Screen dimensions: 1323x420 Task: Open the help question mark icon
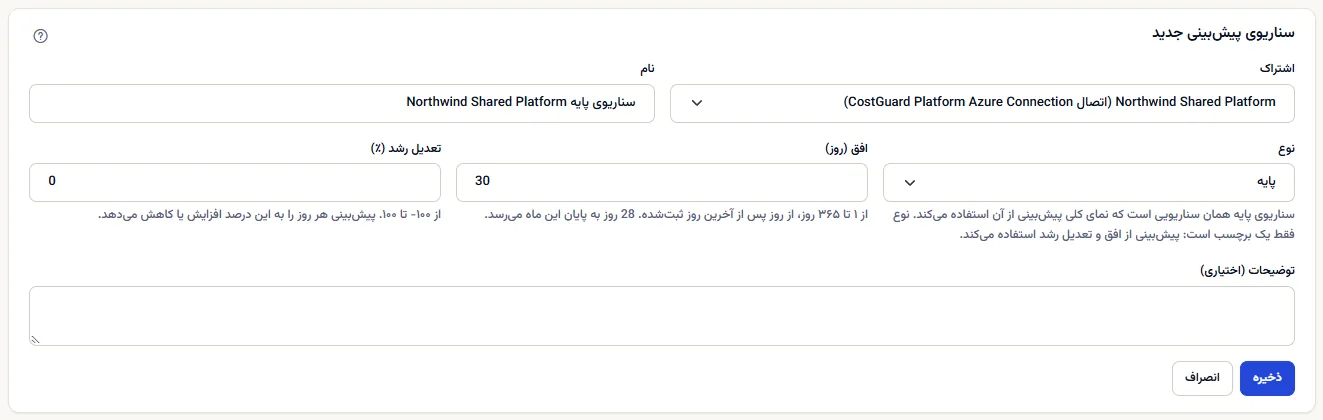pos(41,36)
